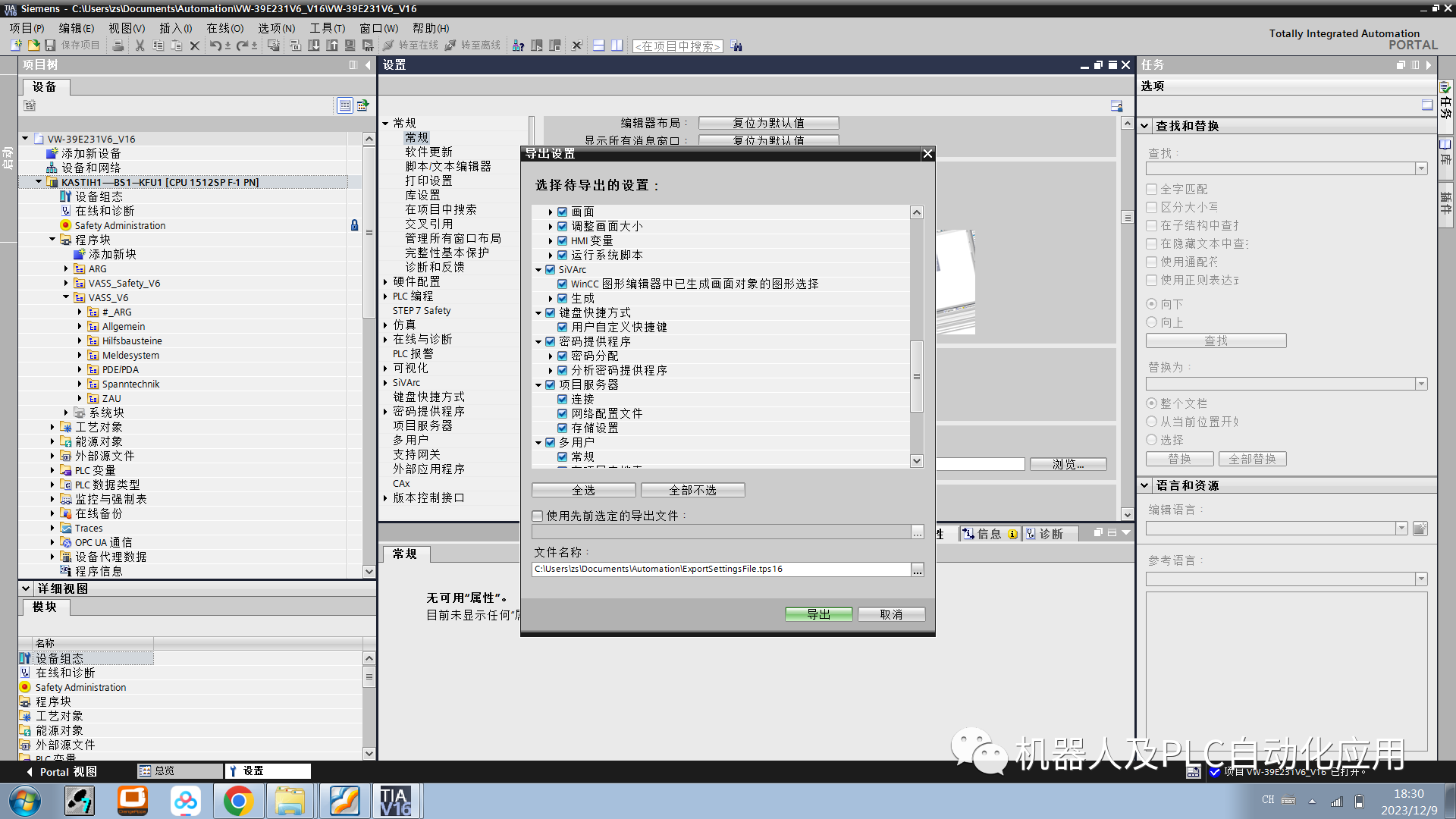Click the Accessible devices icon

pos(519,45)
